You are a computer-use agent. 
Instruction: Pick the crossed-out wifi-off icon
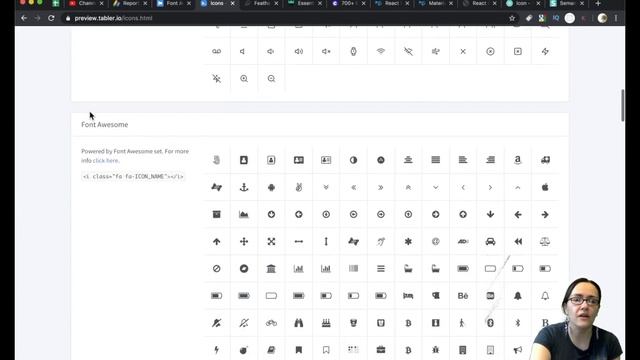coord(408,51)
